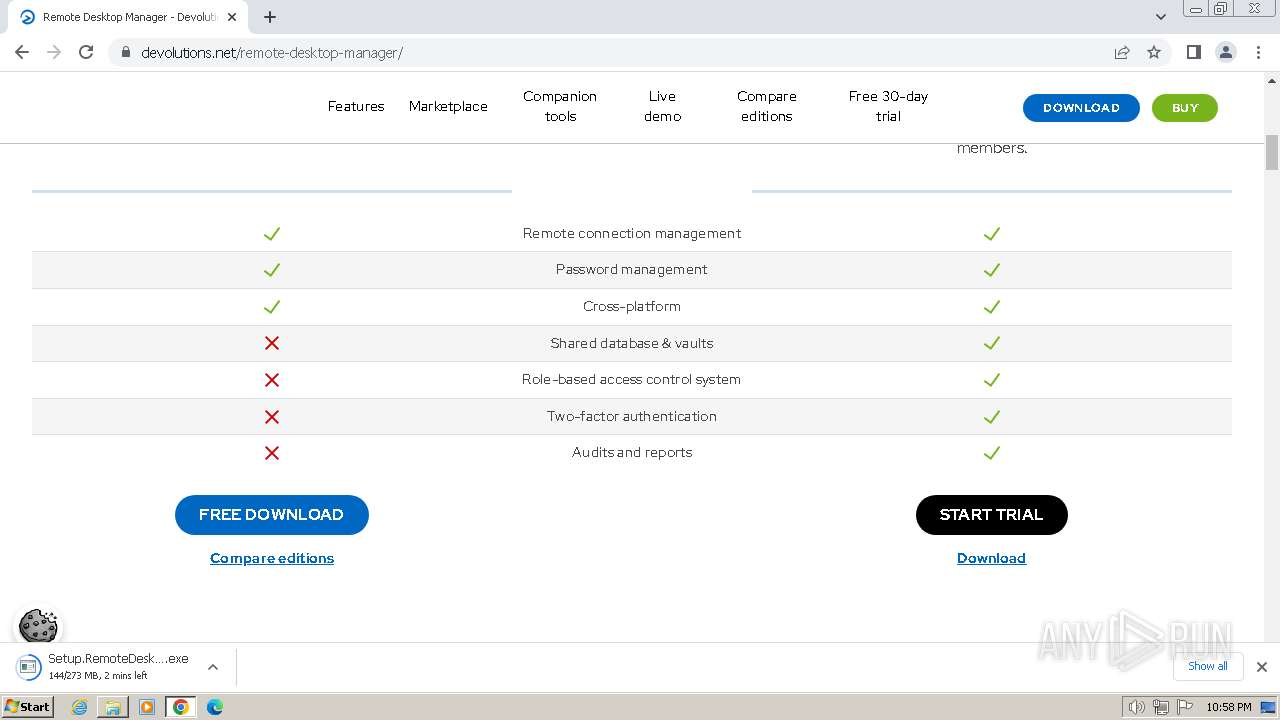The height and width of the screenshot is (720, 1280).
Task: Click the START TRIAL button
Action: 992,515
